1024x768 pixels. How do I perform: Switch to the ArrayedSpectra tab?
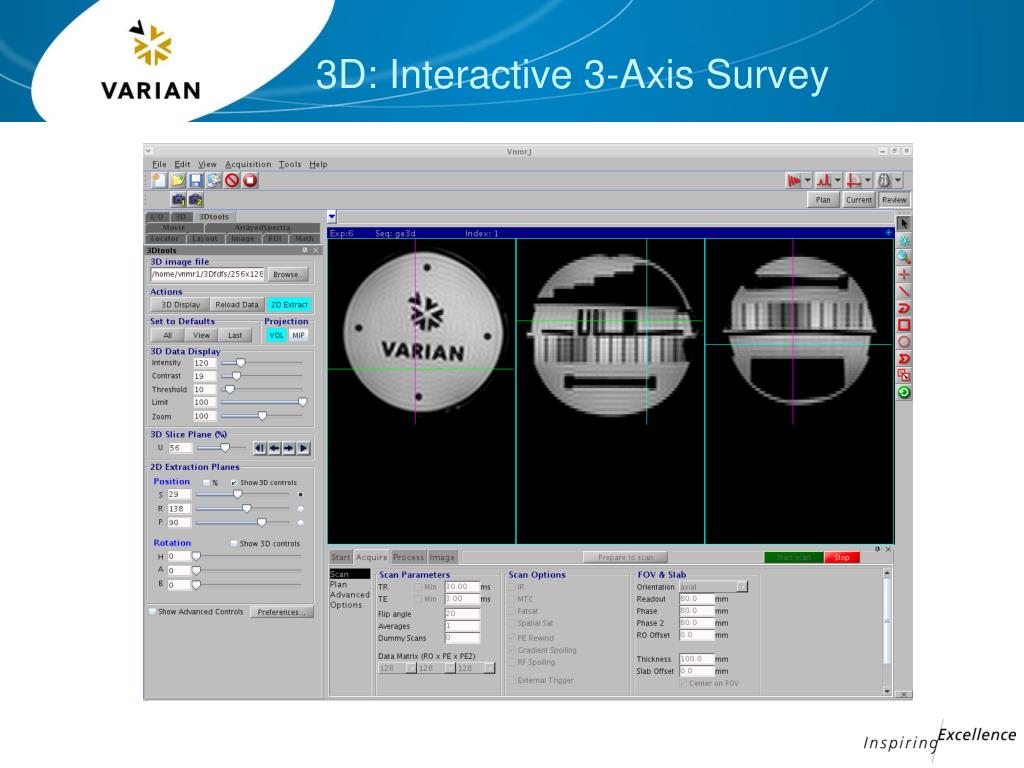[262, 228]
